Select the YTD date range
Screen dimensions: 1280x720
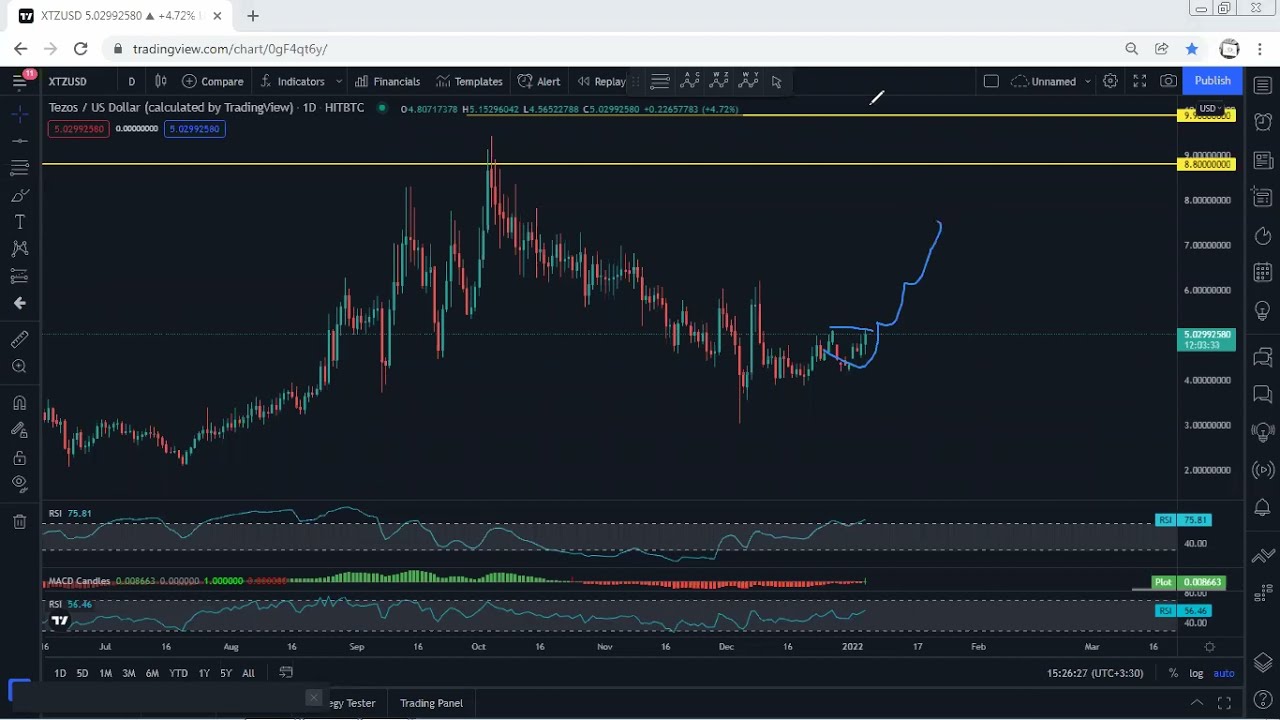click(178, 673)
